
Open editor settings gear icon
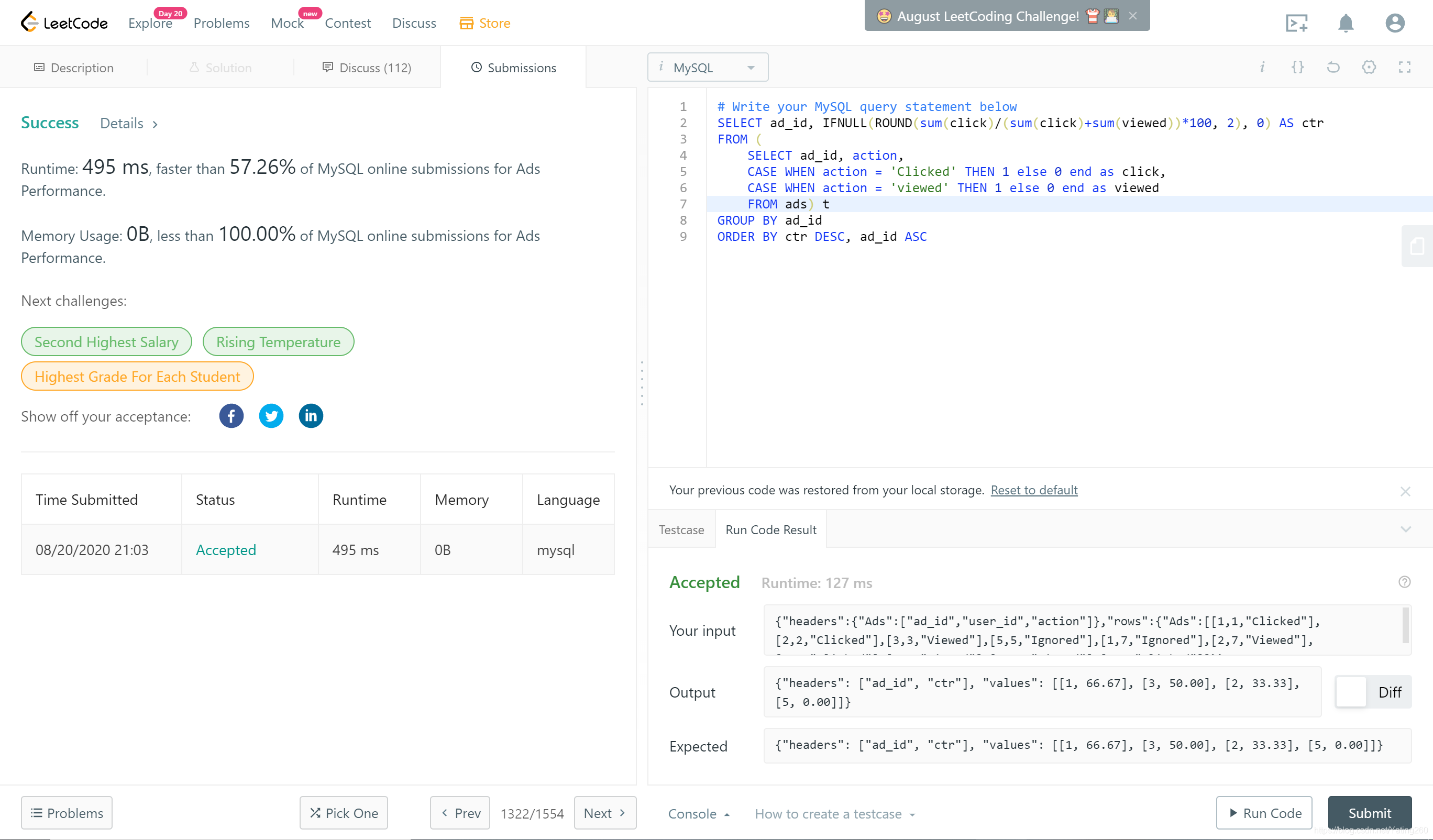(x=1369, y=68)
